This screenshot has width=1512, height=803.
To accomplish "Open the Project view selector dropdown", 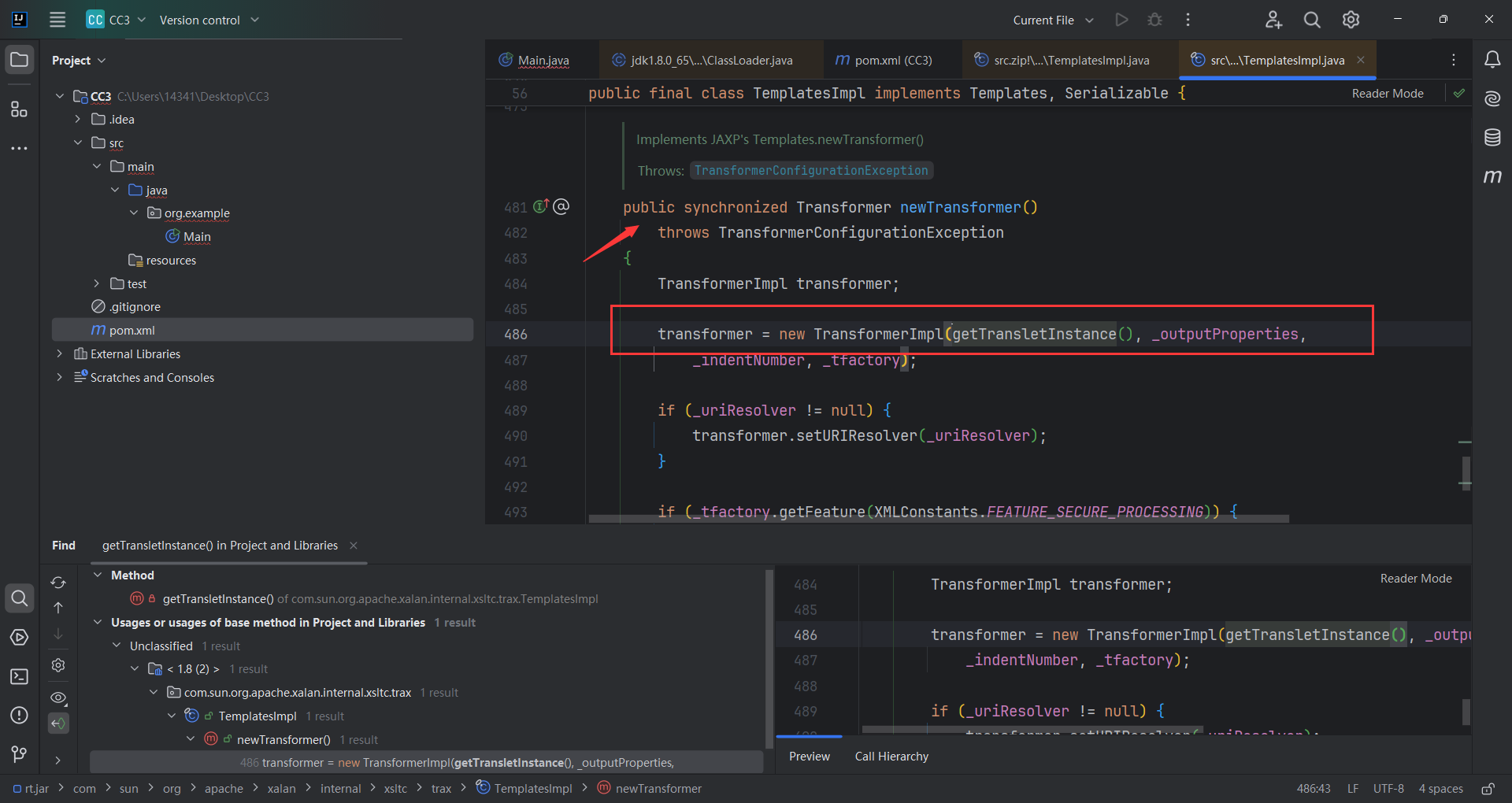I will (x=79, y=60).
